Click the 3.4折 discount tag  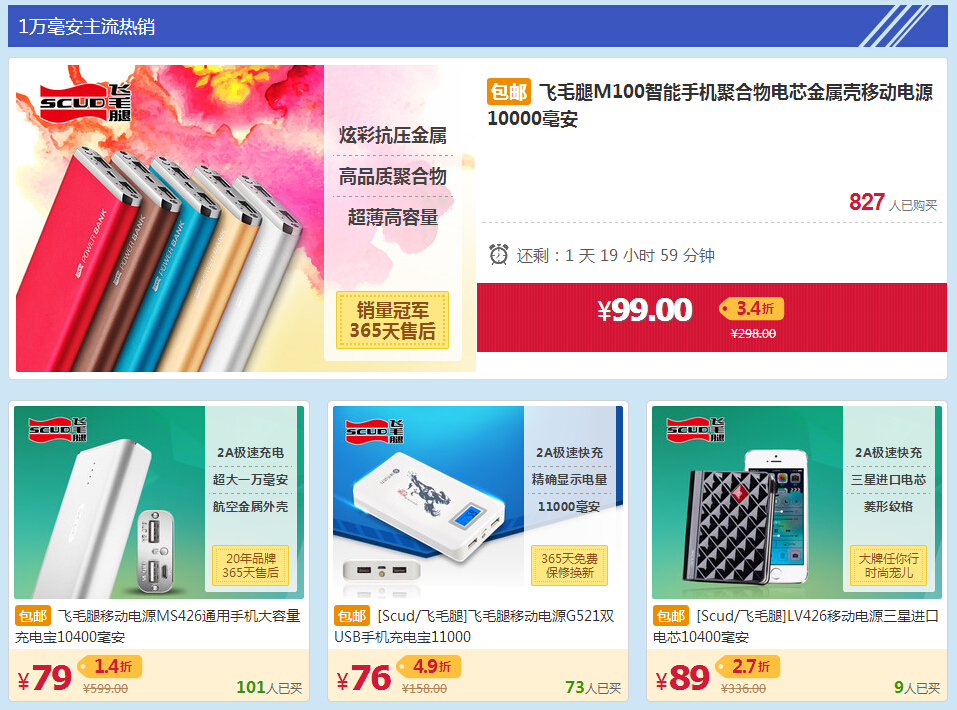tap(752, 308)
